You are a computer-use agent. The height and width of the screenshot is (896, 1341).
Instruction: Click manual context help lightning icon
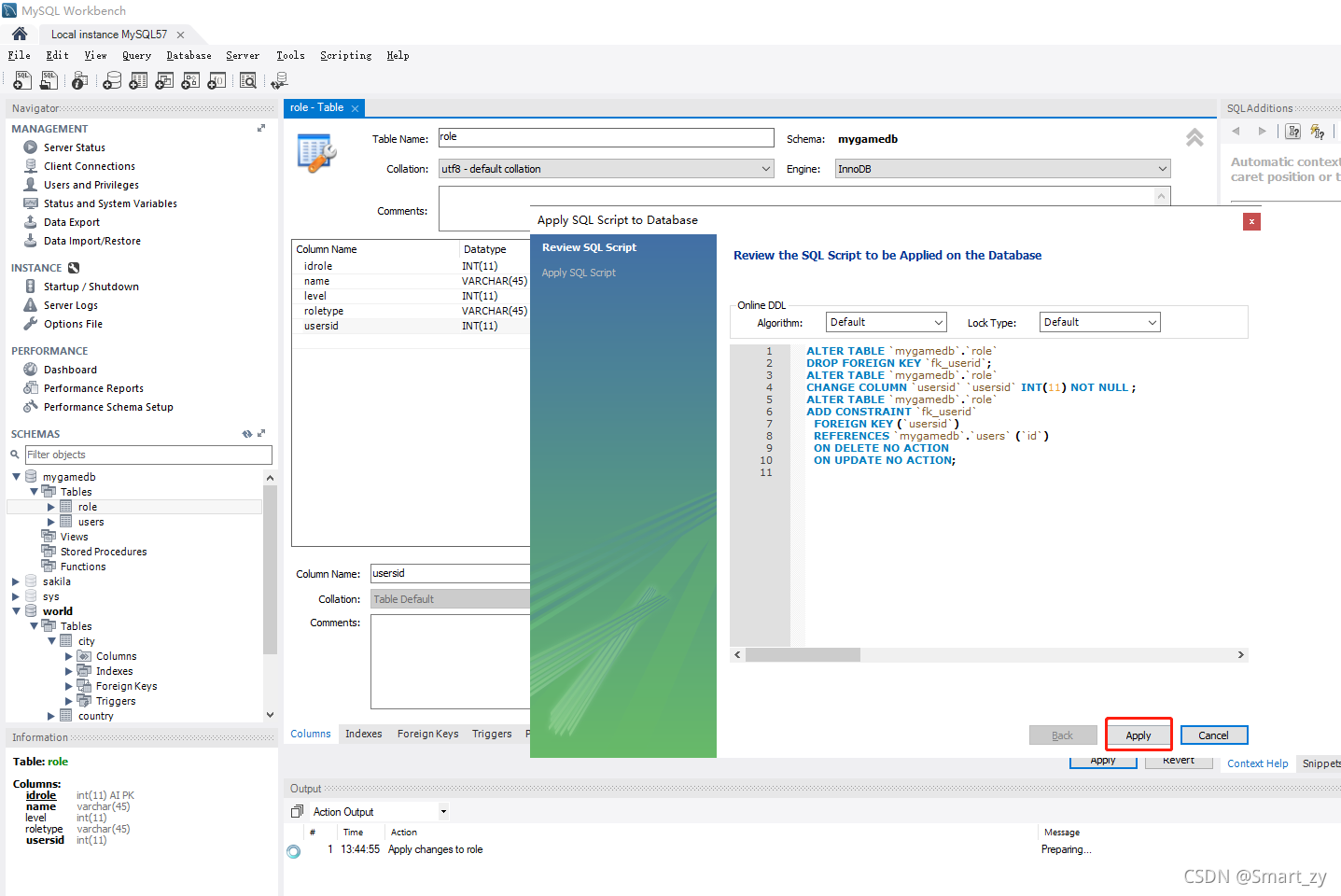(x=1318, y=132)
